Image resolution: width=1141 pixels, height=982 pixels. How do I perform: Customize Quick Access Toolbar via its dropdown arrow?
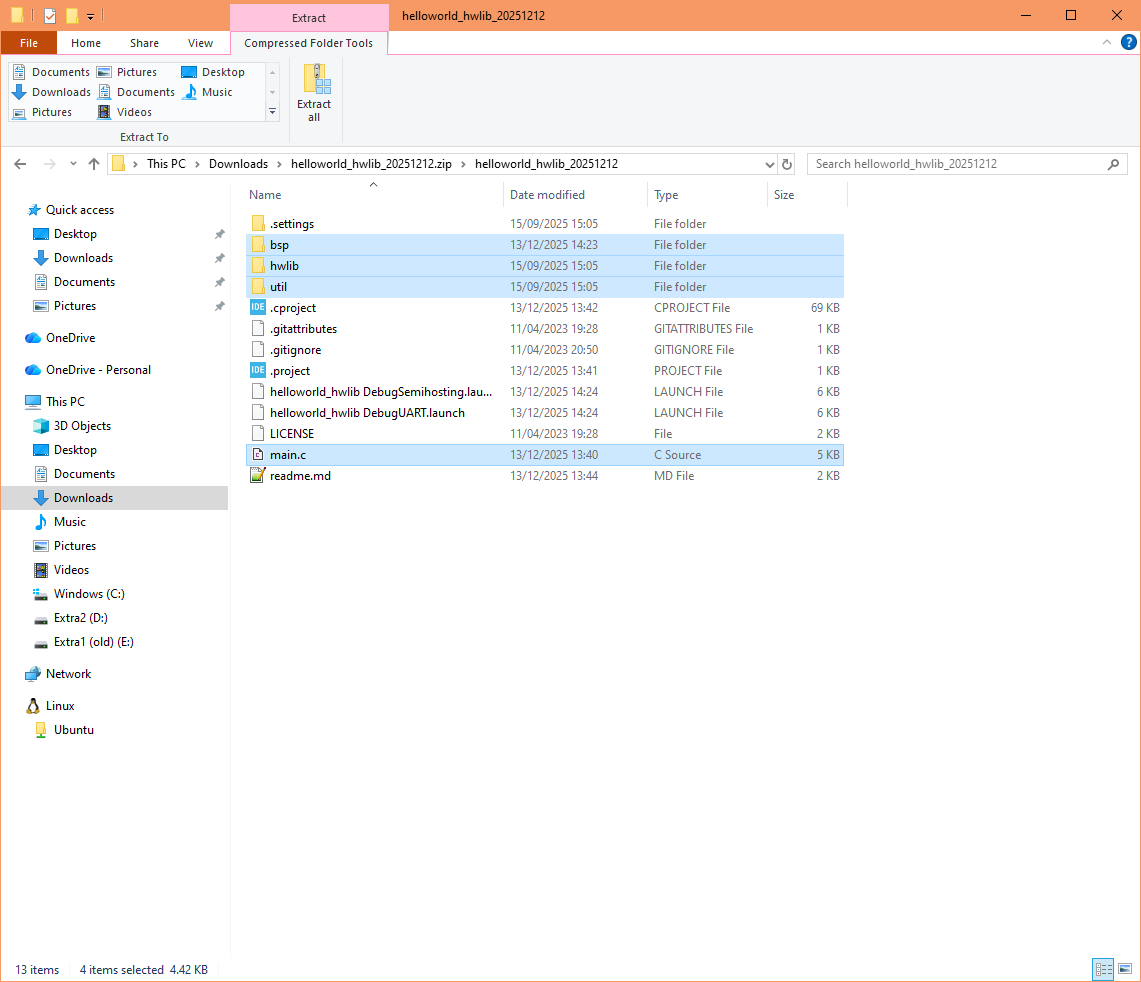90,15
